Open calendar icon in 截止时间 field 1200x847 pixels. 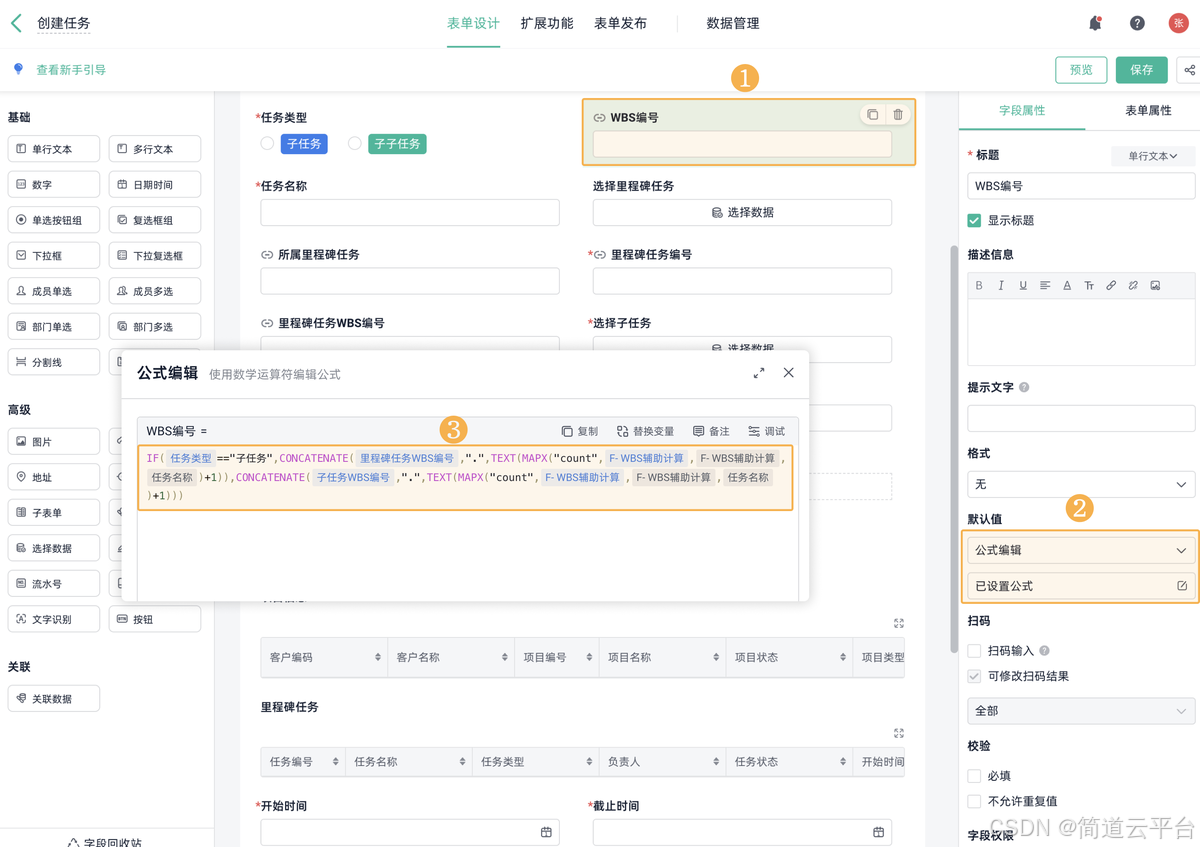(x=878, y=832)
